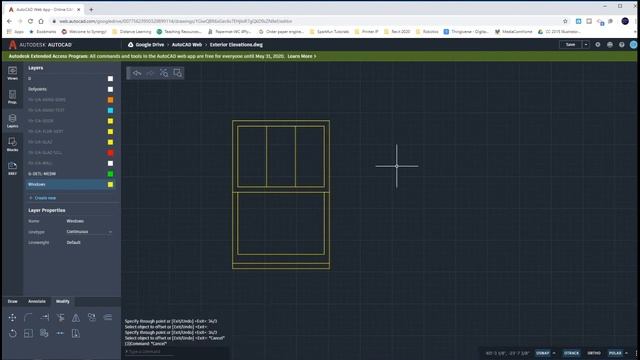Viewport: 640px width, 360px height.
Task: Select the Windows layer row
Action: (71, 184)
